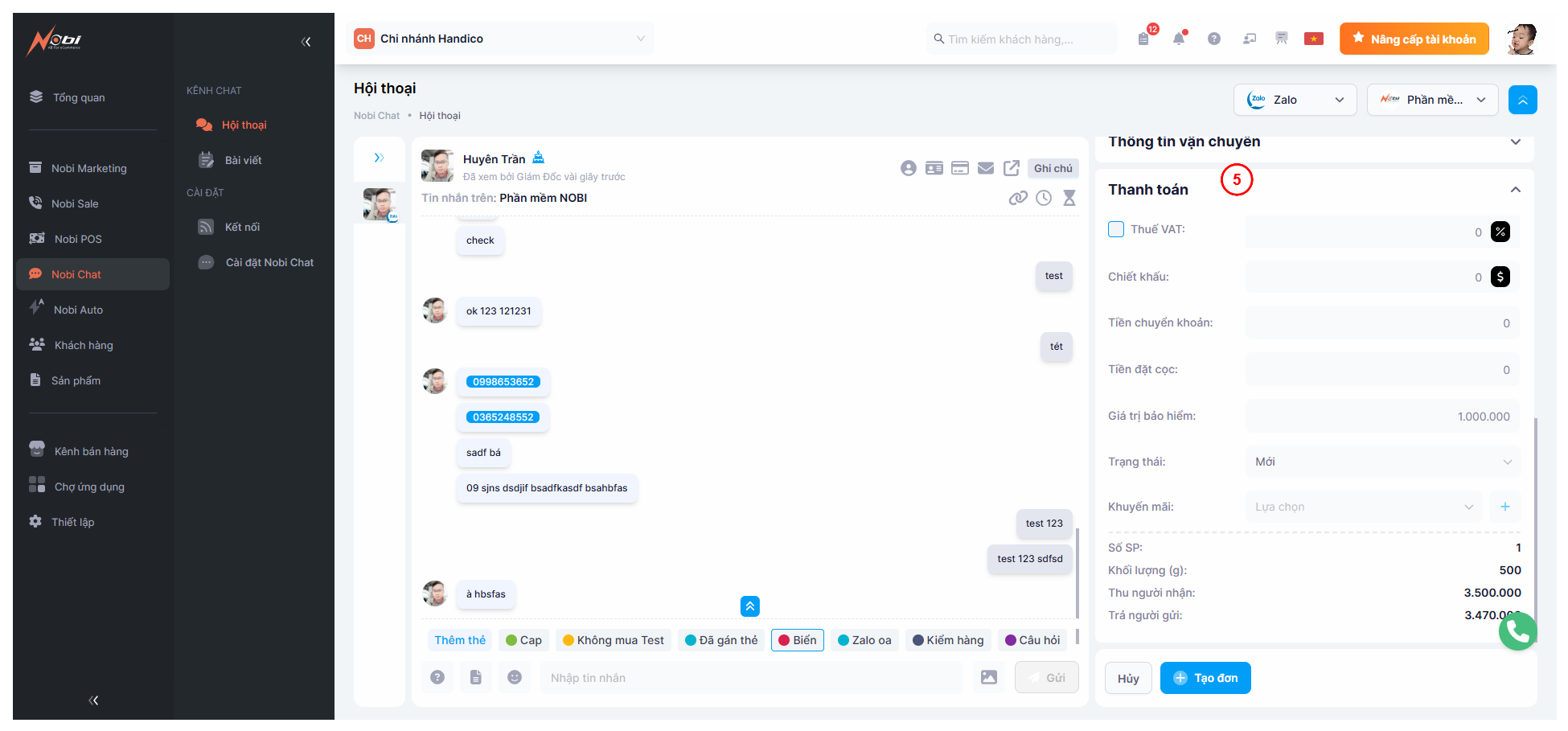Image resolution: width=1568 pixels, height=731 pixels.
Task: Open the emoji picker in message box
Action: coord(515,677)
